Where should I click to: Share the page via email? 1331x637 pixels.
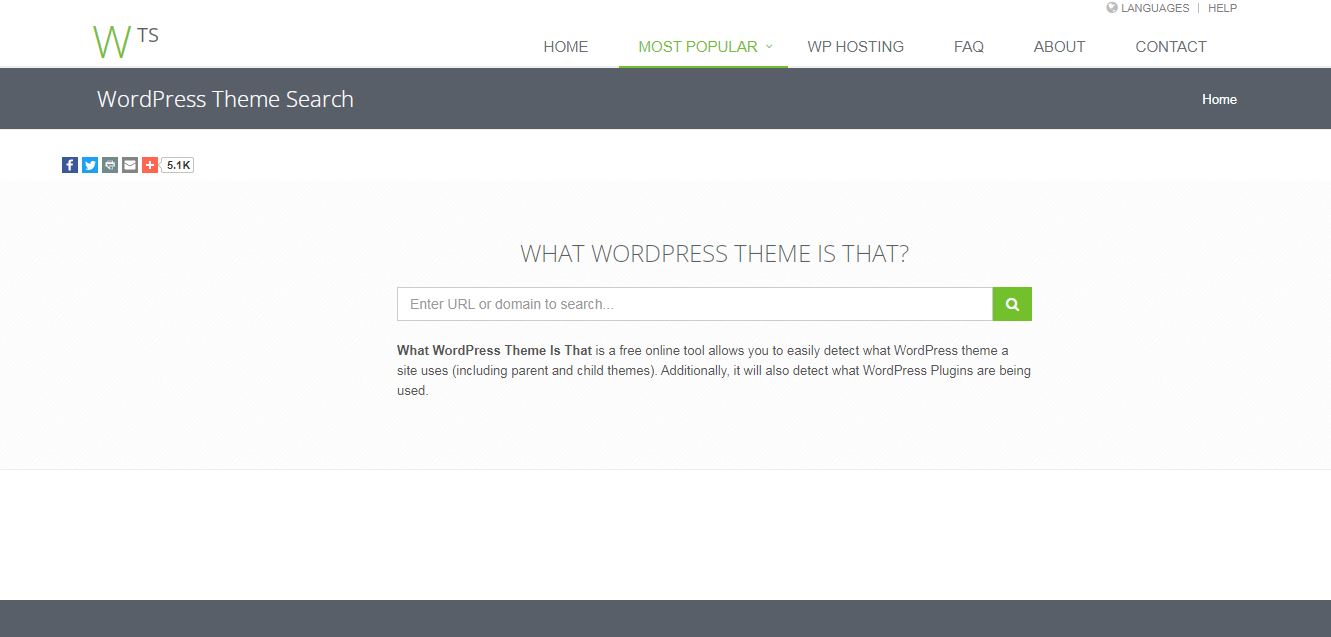129,164
